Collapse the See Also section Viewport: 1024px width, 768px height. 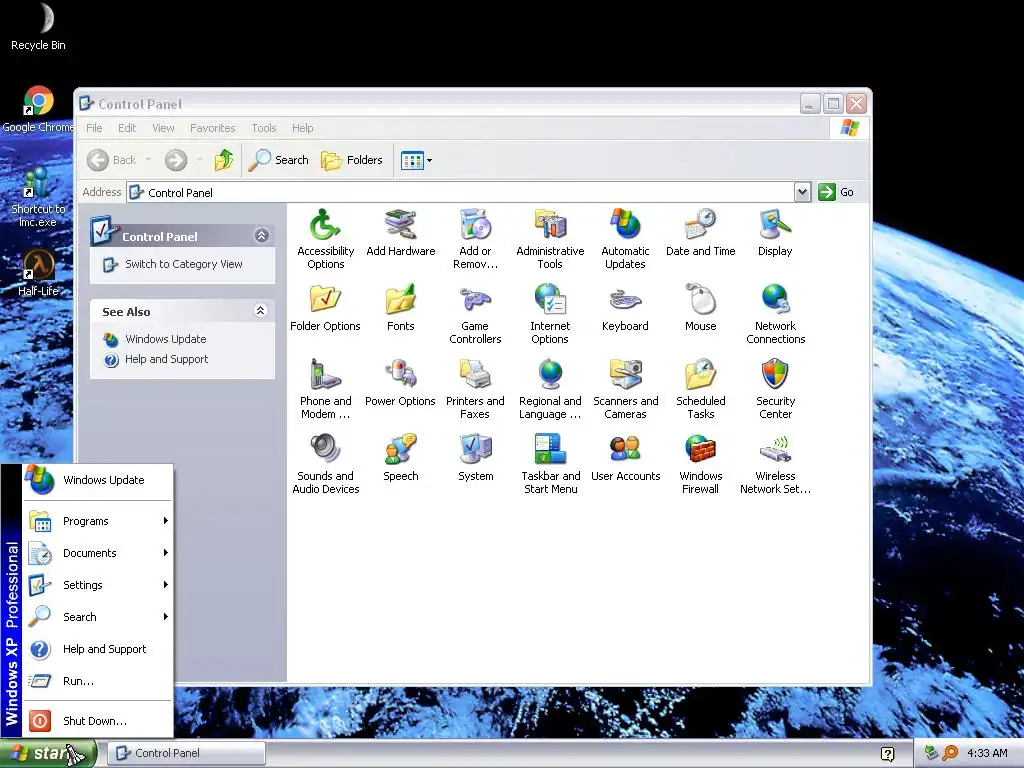[261, 311]
